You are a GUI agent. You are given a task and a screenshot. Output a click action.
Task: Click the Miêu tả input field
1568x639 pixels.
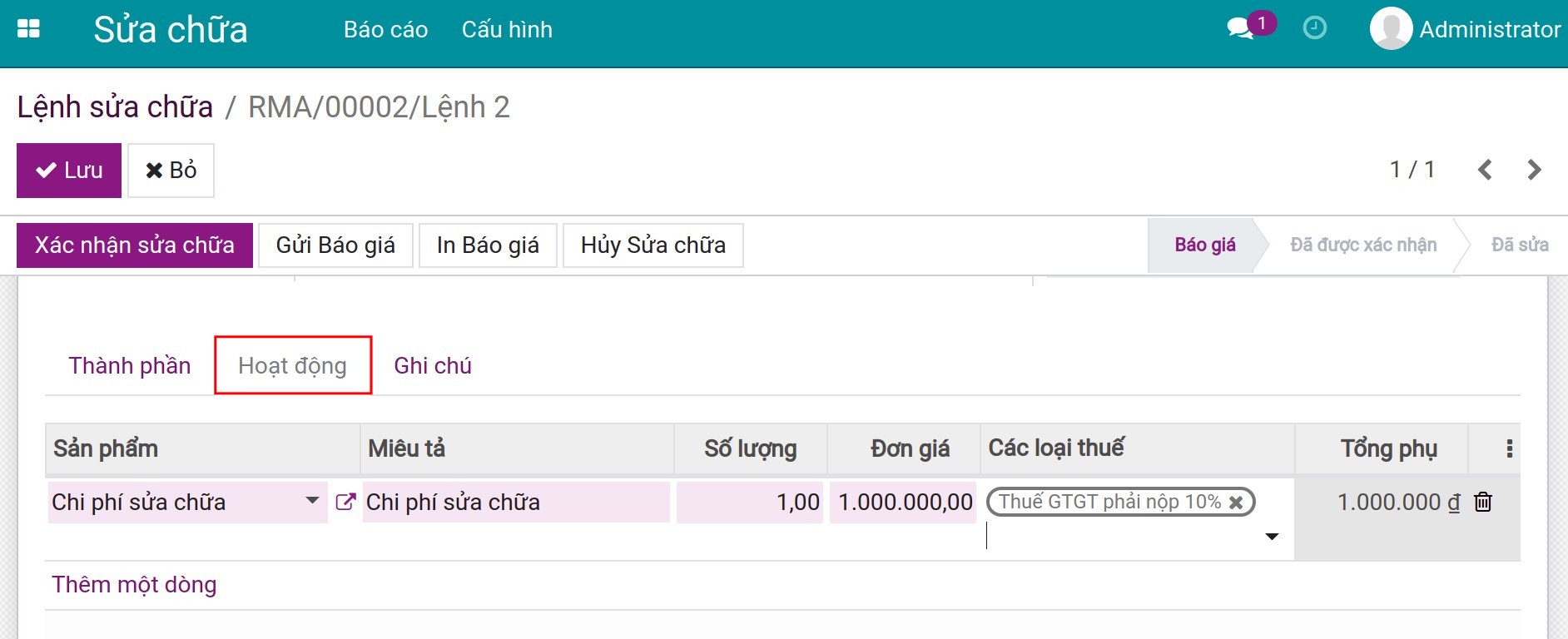[x=516, y=502]
